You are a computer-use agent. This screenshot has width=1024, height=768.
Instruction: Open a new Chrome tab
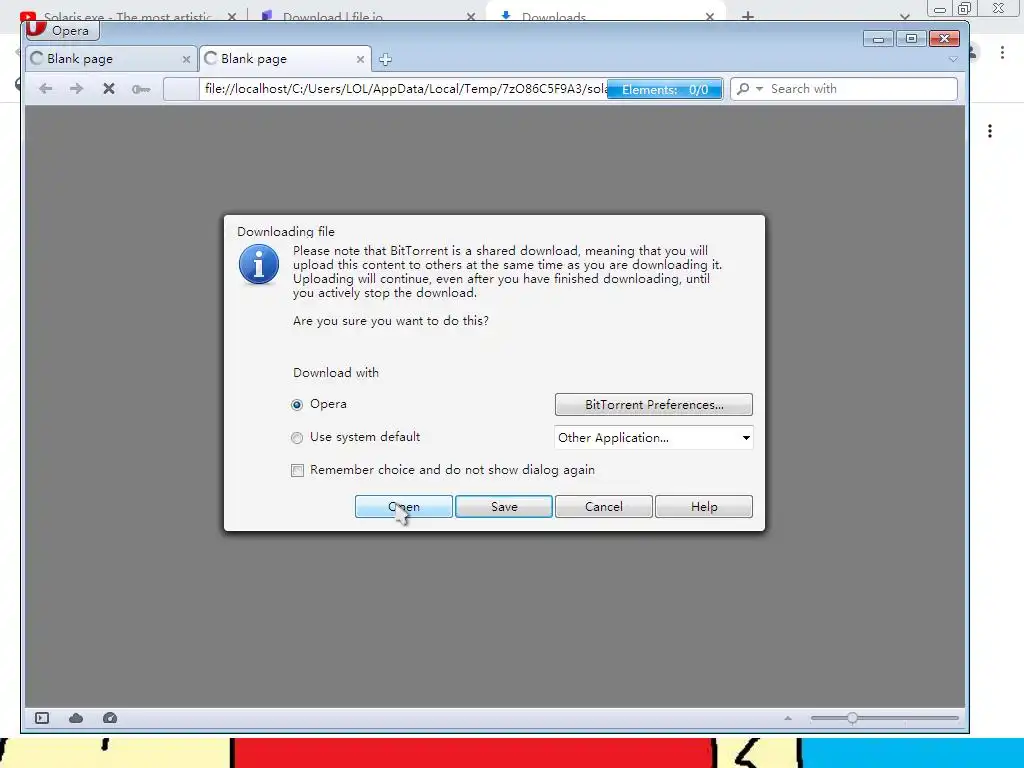(748, 16)
